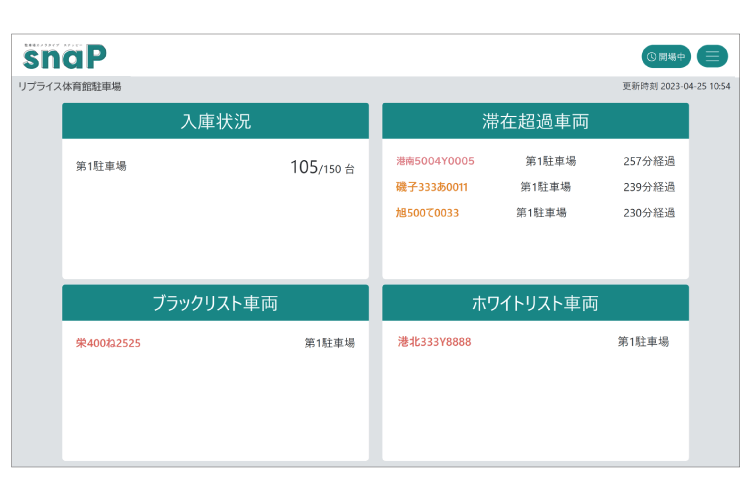Open vehicle entry 旭500て0033
Viewport: 750px width, 500px height.
427,213
